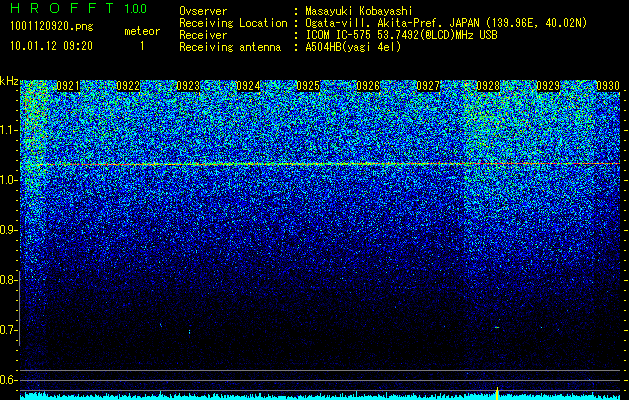Click the Receiving antenna label
This screenshot has width=629, height=400.
click(230, 47)
